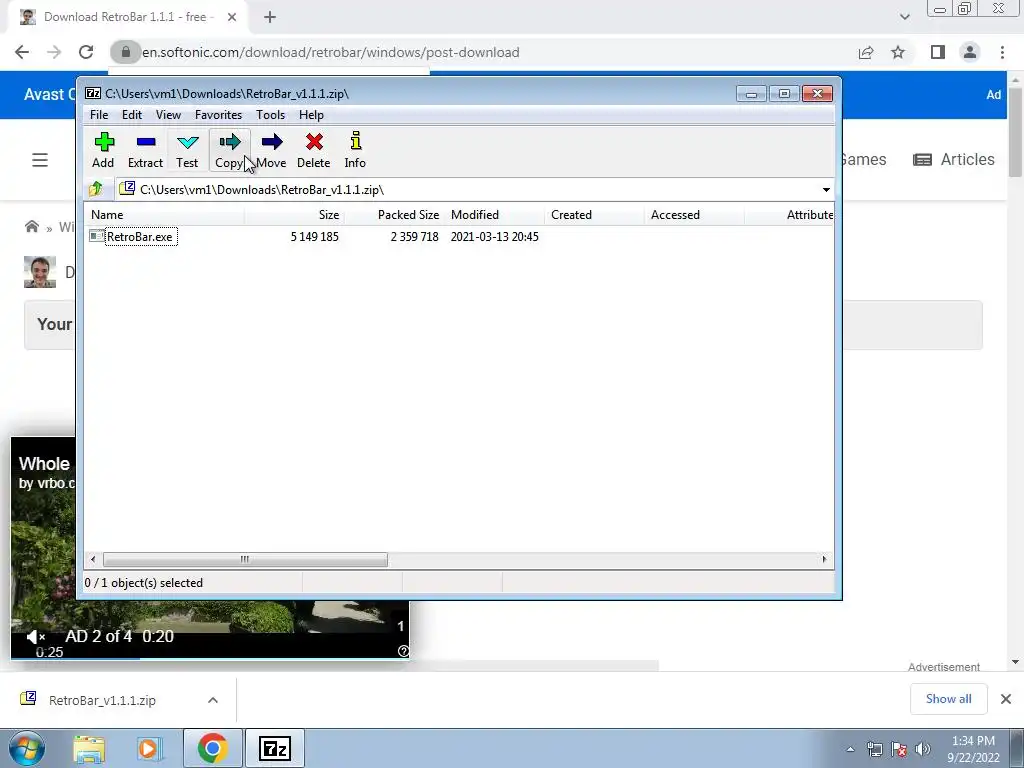Open Chrome three-dot menu

tap(1002, 52)
